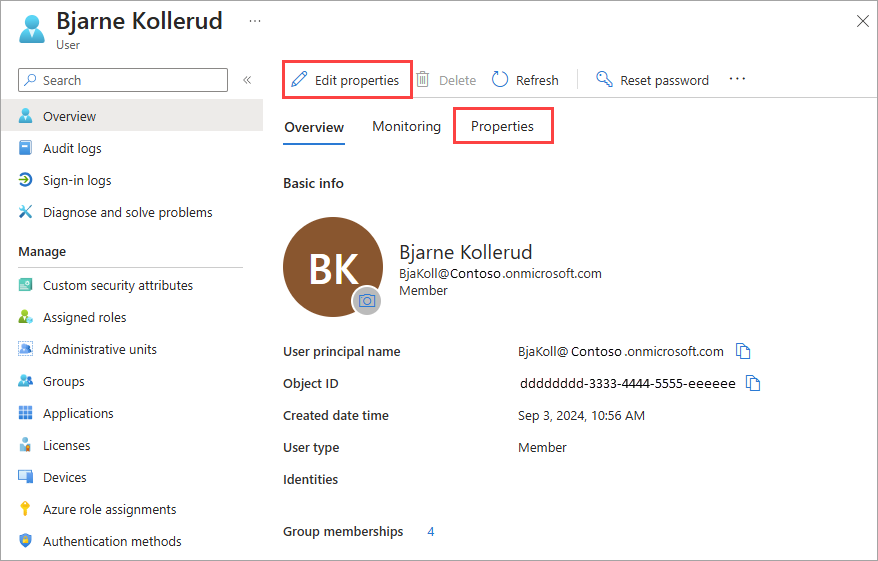Click the Applications grid icon
This screenshot has height=561, width=878.
(26, 413)
